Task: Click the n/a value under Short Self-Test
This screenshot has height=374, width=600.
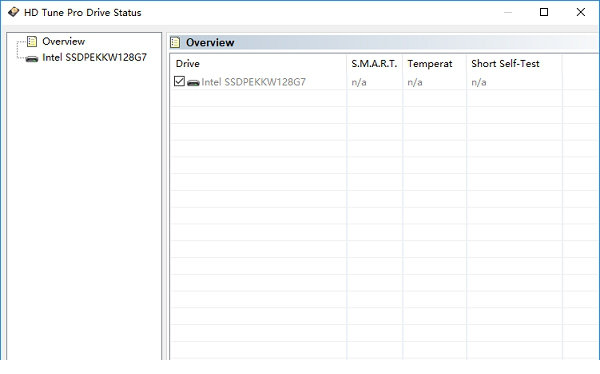Action: click(x=479, y=82)
